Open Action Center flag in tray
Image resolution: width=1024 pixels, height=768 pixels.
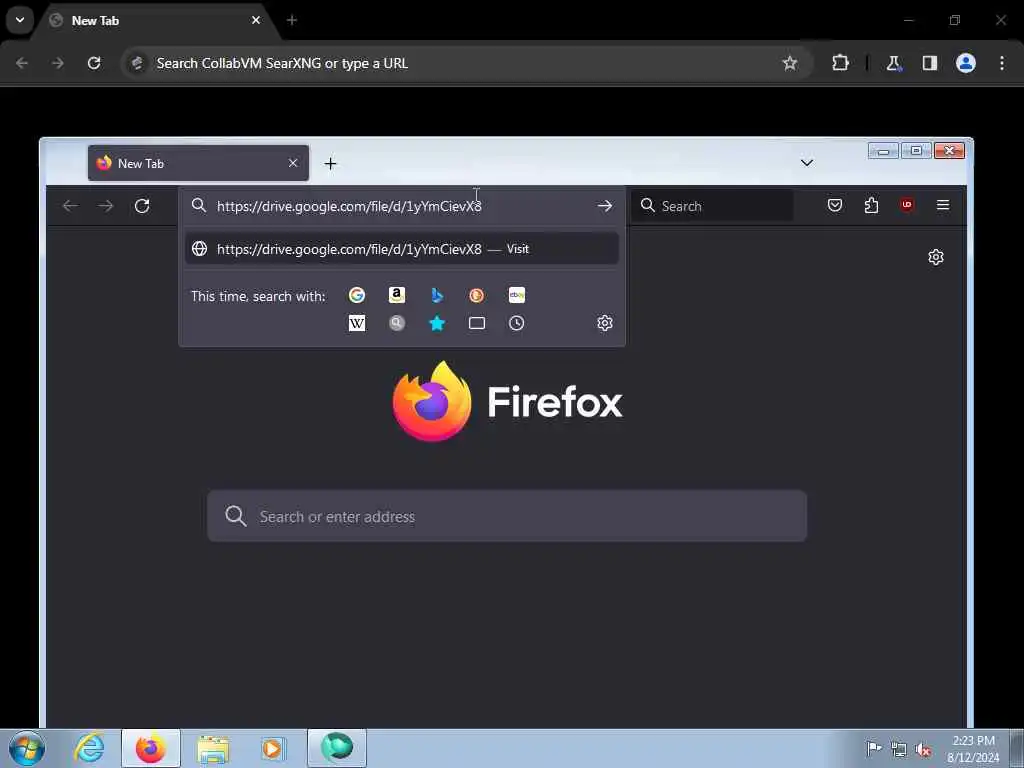pyautogui.click(x=874, y=749)
